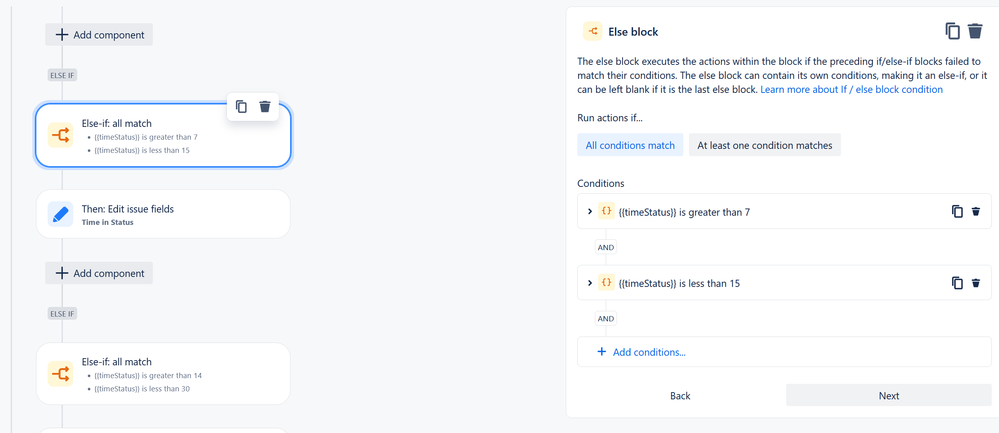
Task: Duplicate the selected Else-if component card
Action: [241, 106]
